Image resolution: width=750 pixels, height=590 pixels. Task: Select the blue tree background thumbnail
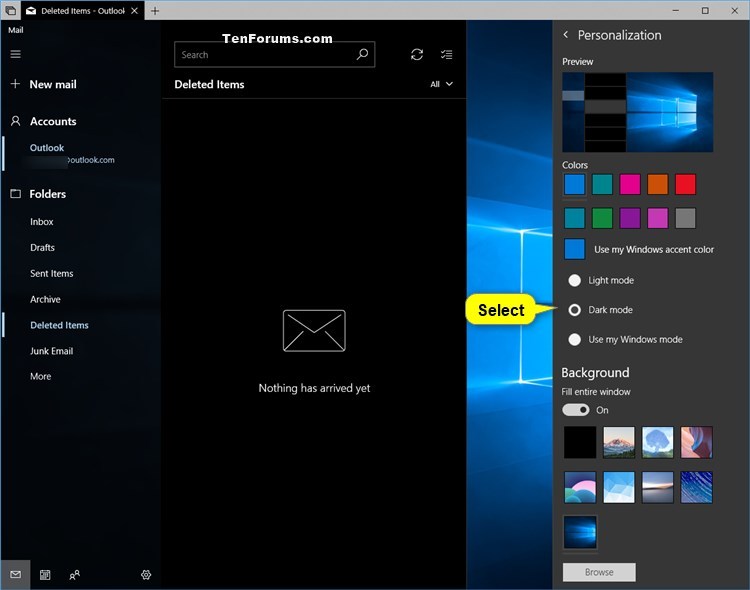click(658, 443)
